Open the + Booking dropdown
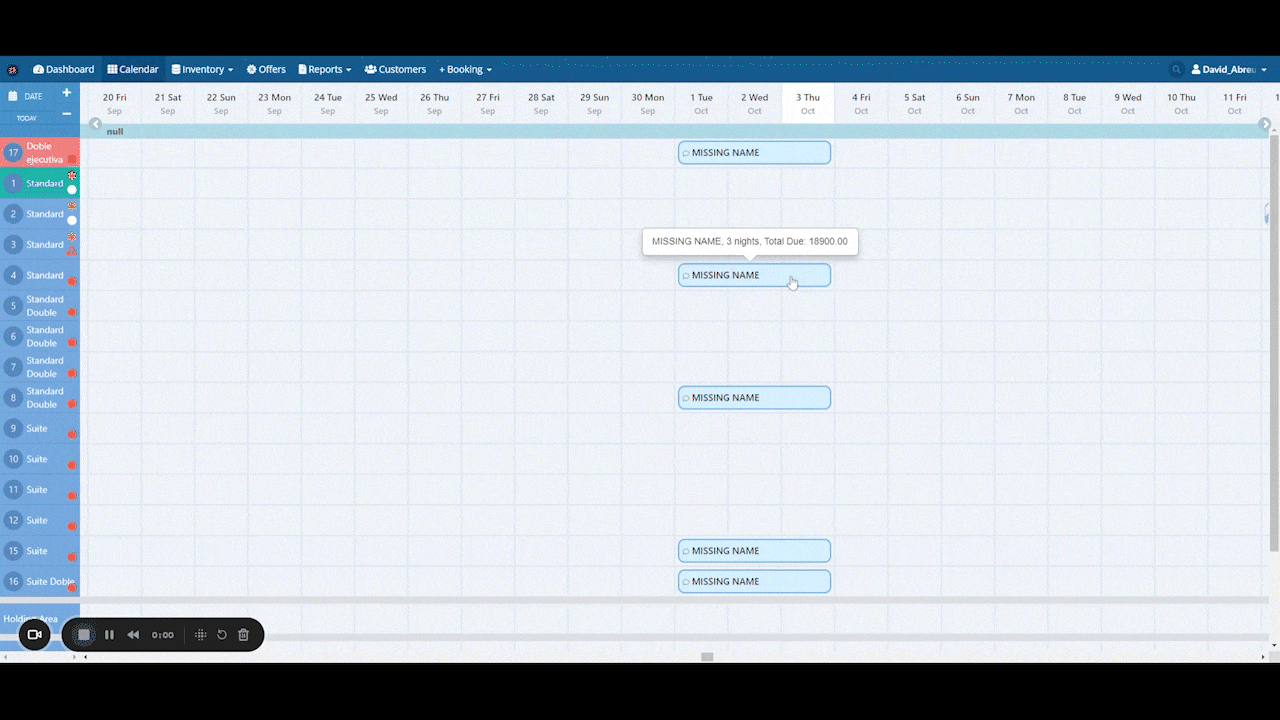The image size is (1280, 720). 465,69
